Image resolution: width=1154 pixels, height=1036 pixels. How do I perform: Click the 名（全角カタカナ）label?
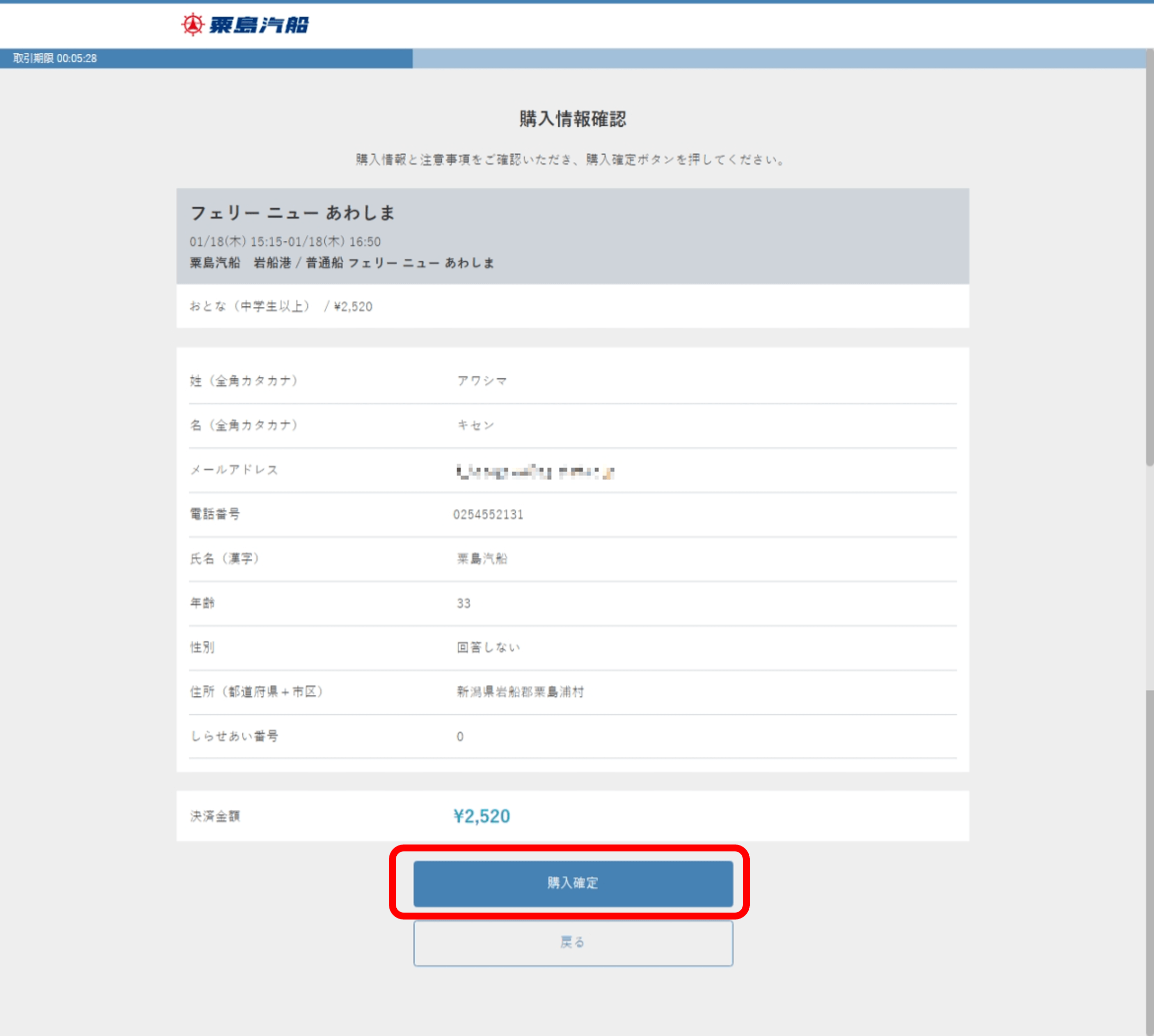pos(244,425)
